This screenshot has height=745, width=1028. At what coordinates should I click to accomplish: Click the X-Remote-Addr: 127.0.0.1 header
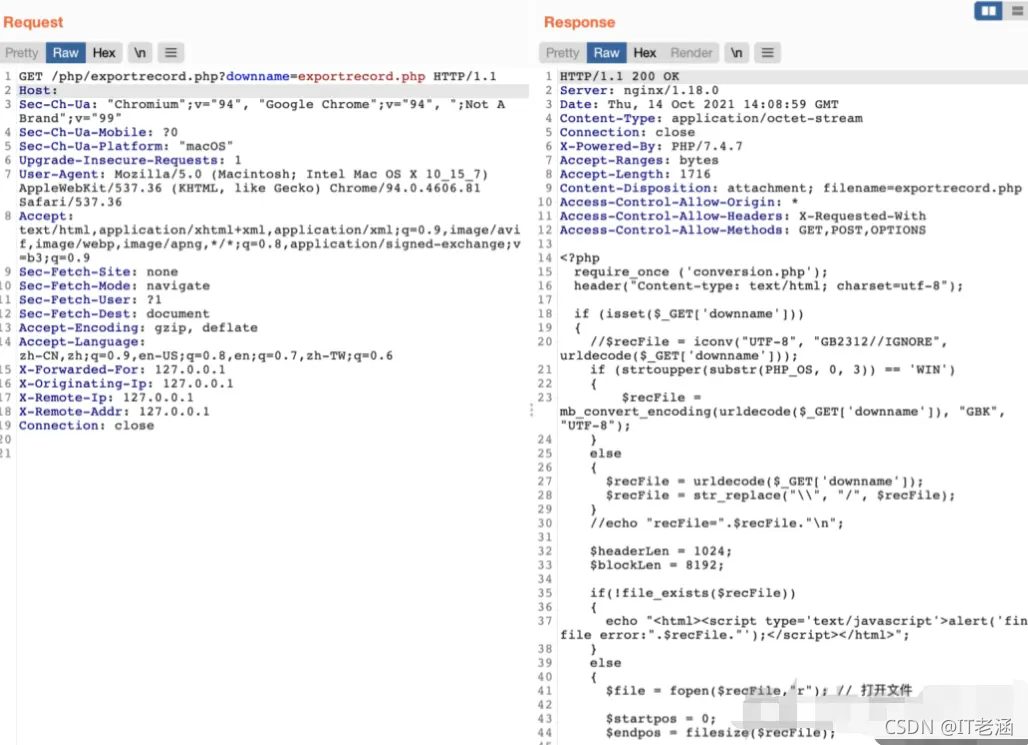tap(114, 411)
